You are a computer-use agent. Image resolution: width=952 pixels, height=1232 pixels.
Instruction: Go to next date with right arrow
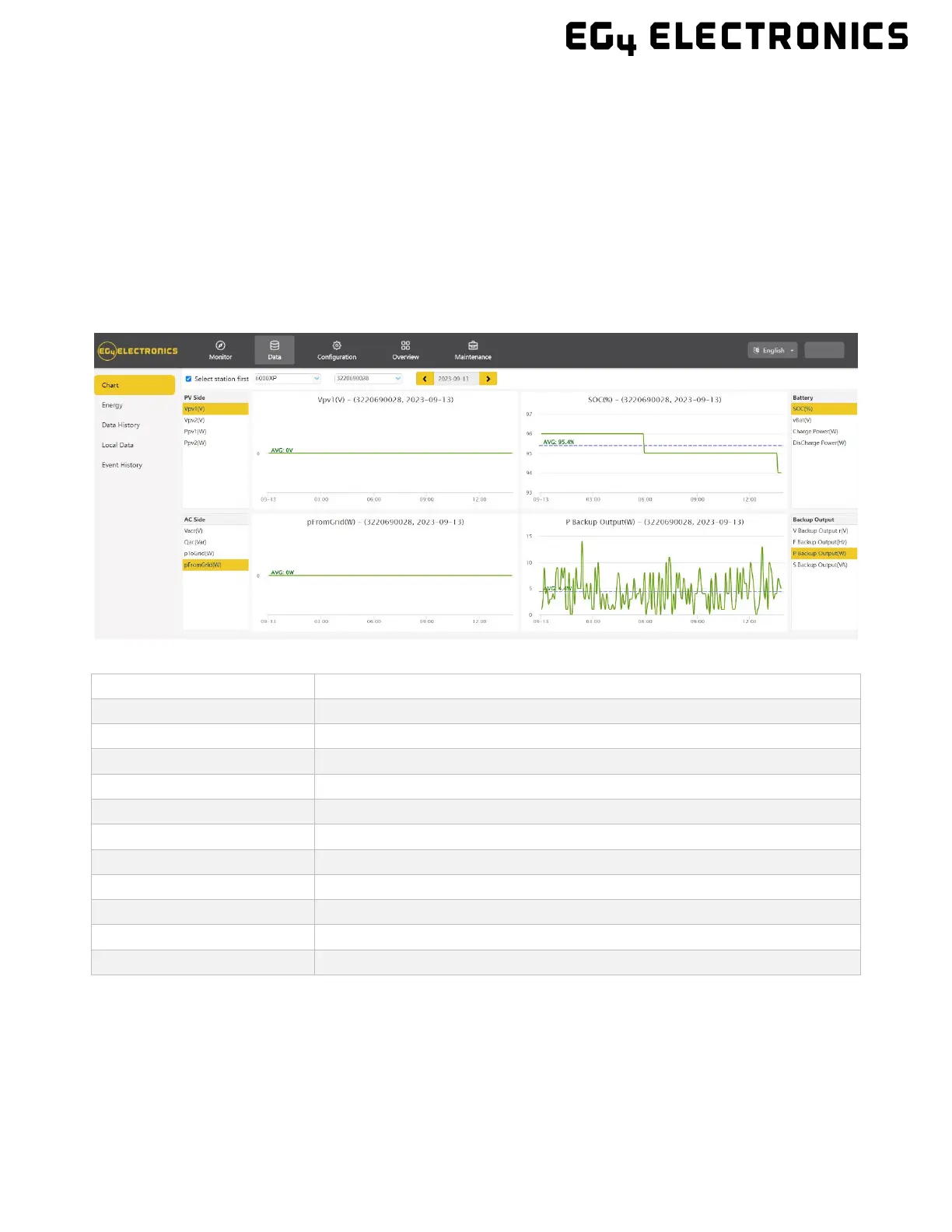[x=488, y=379]
